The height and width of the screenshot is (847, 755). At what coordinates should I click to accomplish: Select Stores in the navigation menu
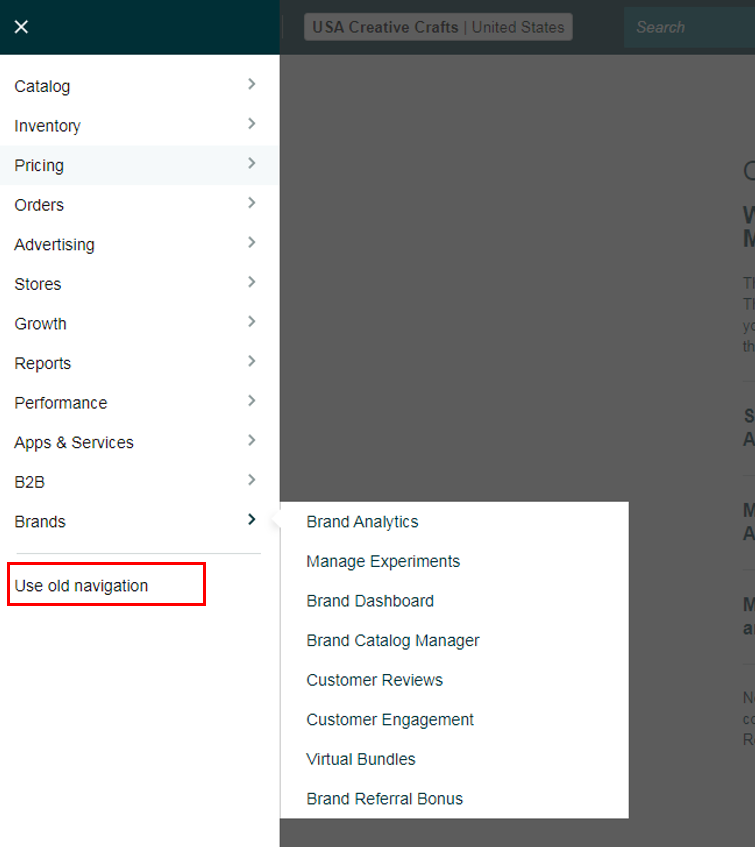tap(38, 284)
